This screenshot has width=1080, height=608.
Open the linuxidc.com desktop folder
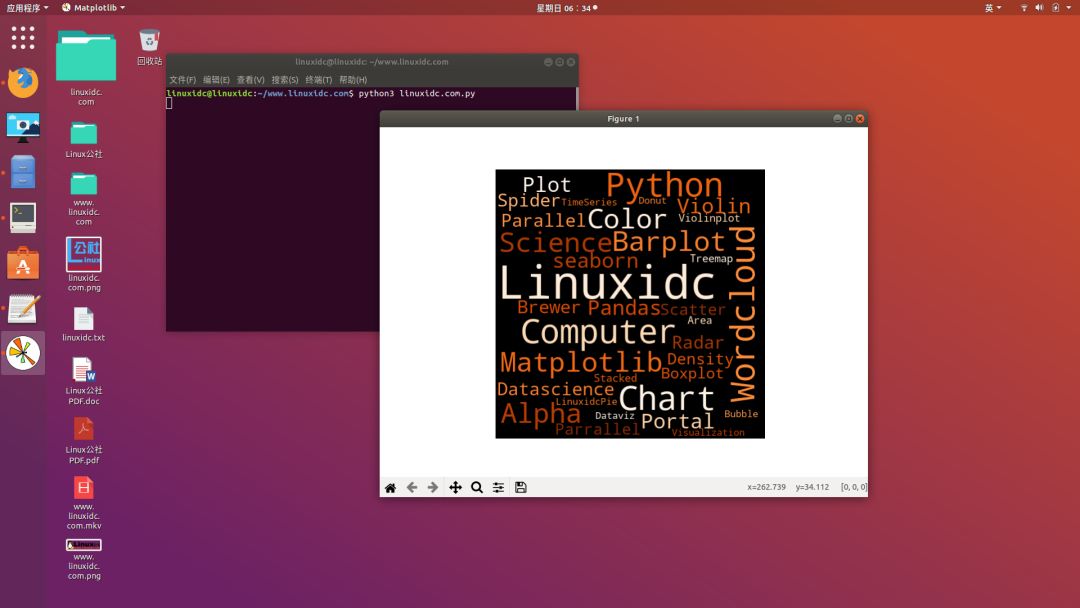point(85,67)
